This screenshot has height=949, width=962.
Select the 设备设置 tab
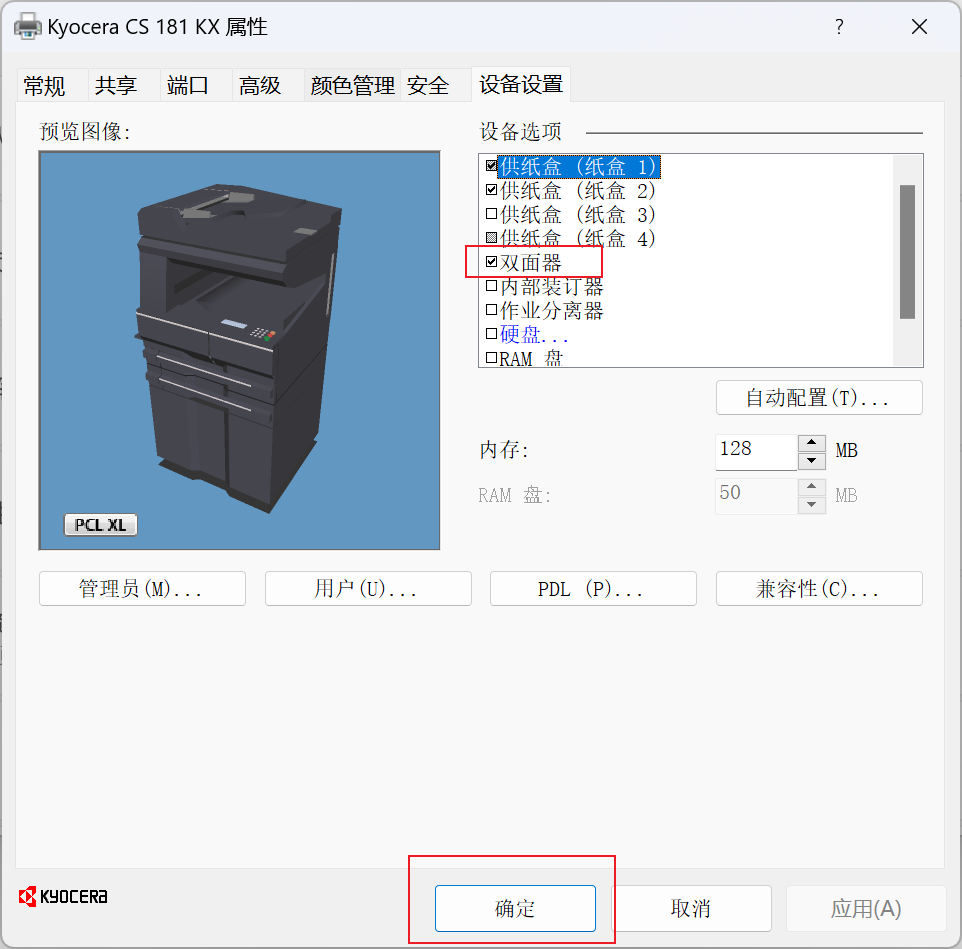click(x=521, y=84)
